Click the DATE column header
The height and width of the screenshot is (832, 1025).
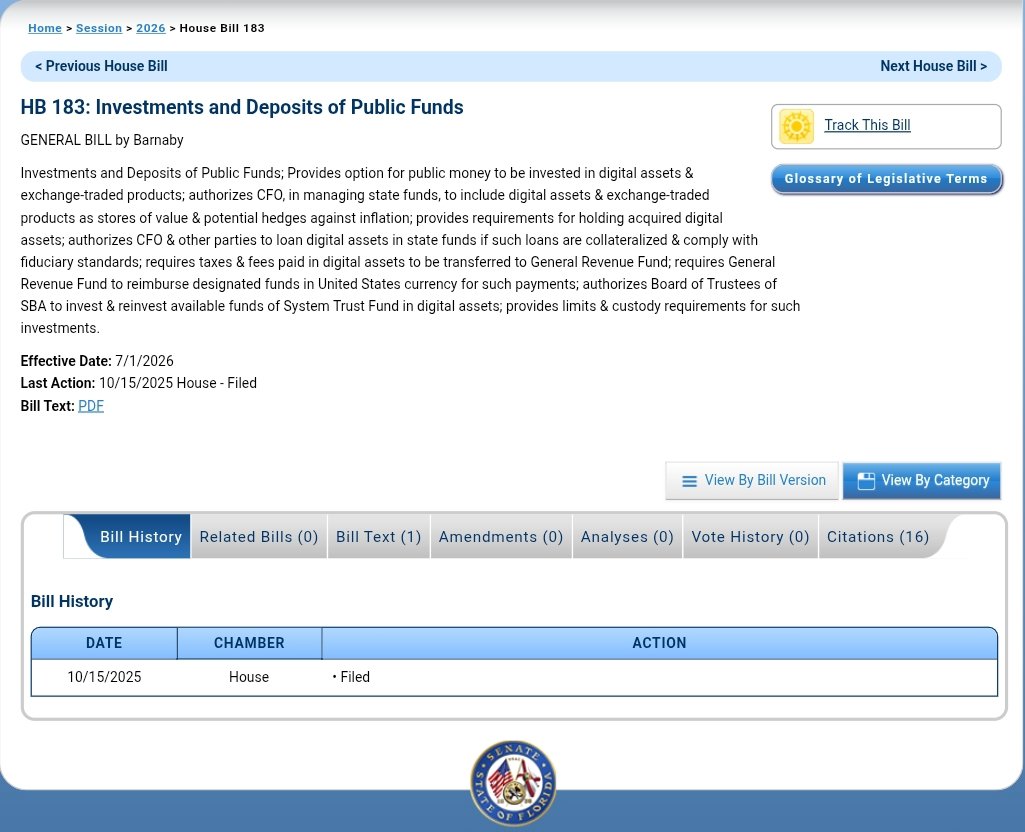click(x=104, y=643)
